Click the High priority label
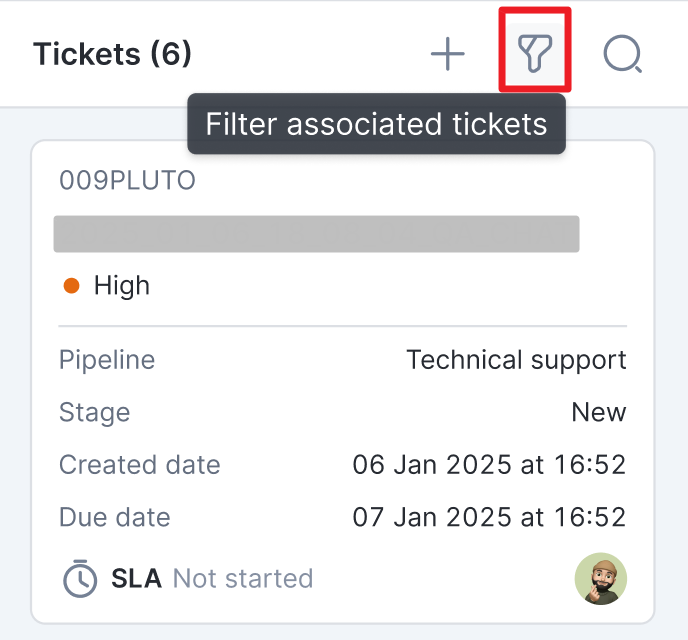This screenshot has height=640, width=688. click(x=121, y=286)
